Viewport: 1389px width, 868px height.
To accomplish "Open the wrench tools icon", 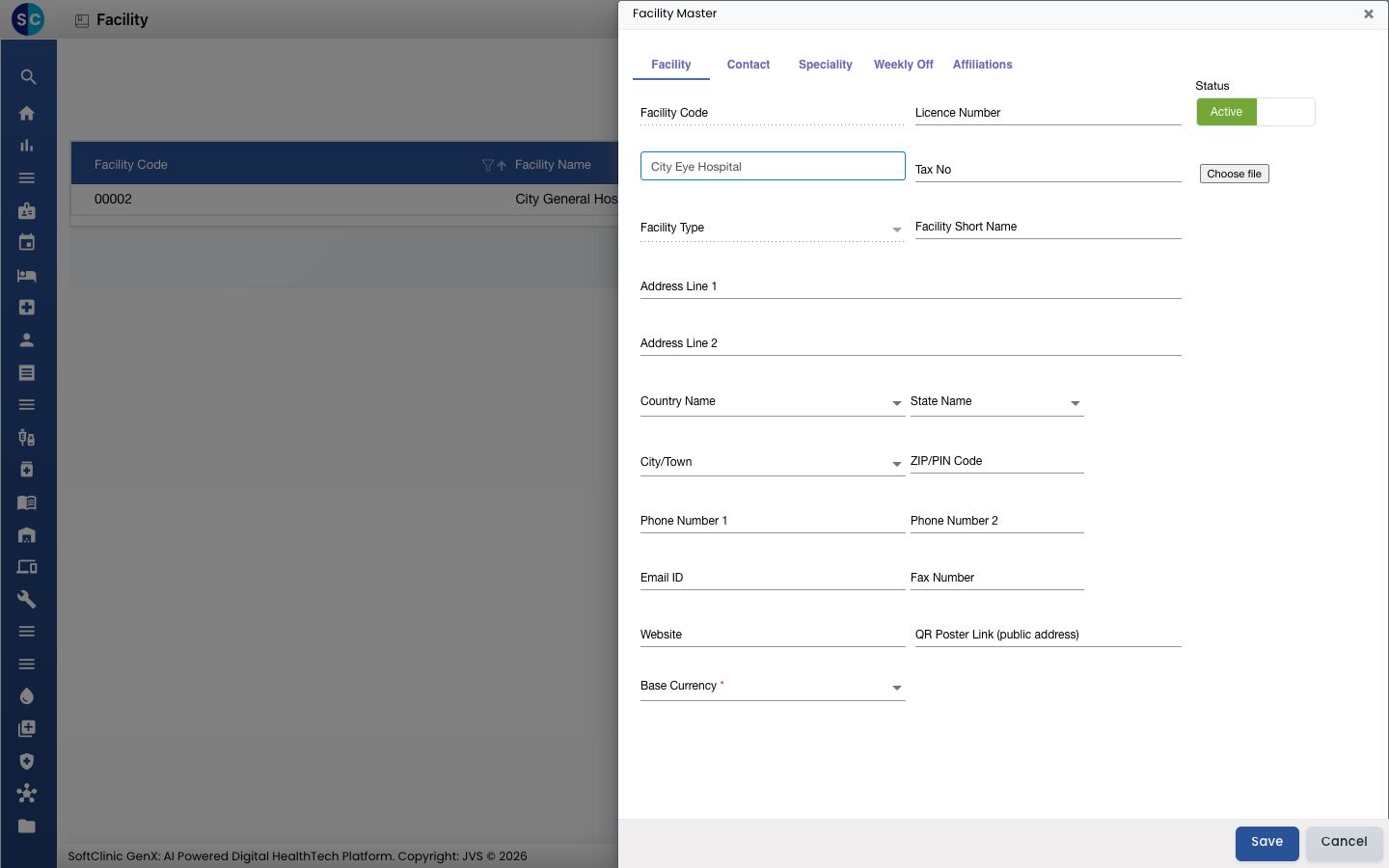I will [x=27, y=599].
